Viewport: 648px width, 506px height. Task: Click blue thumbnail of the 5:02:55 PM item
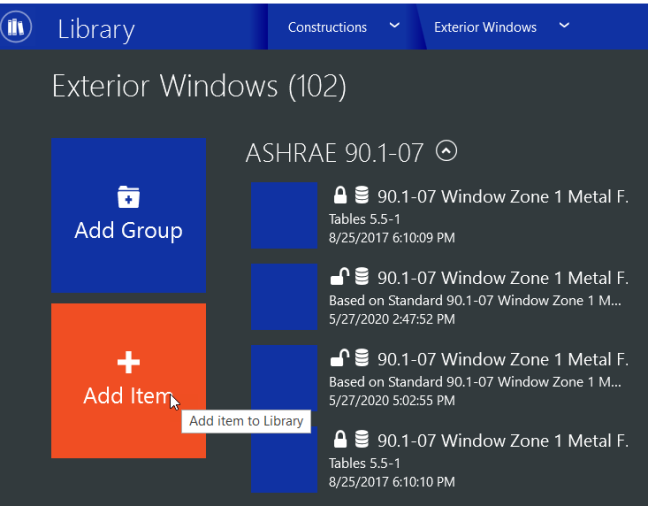pyautogui.click(x=284, y=377)
